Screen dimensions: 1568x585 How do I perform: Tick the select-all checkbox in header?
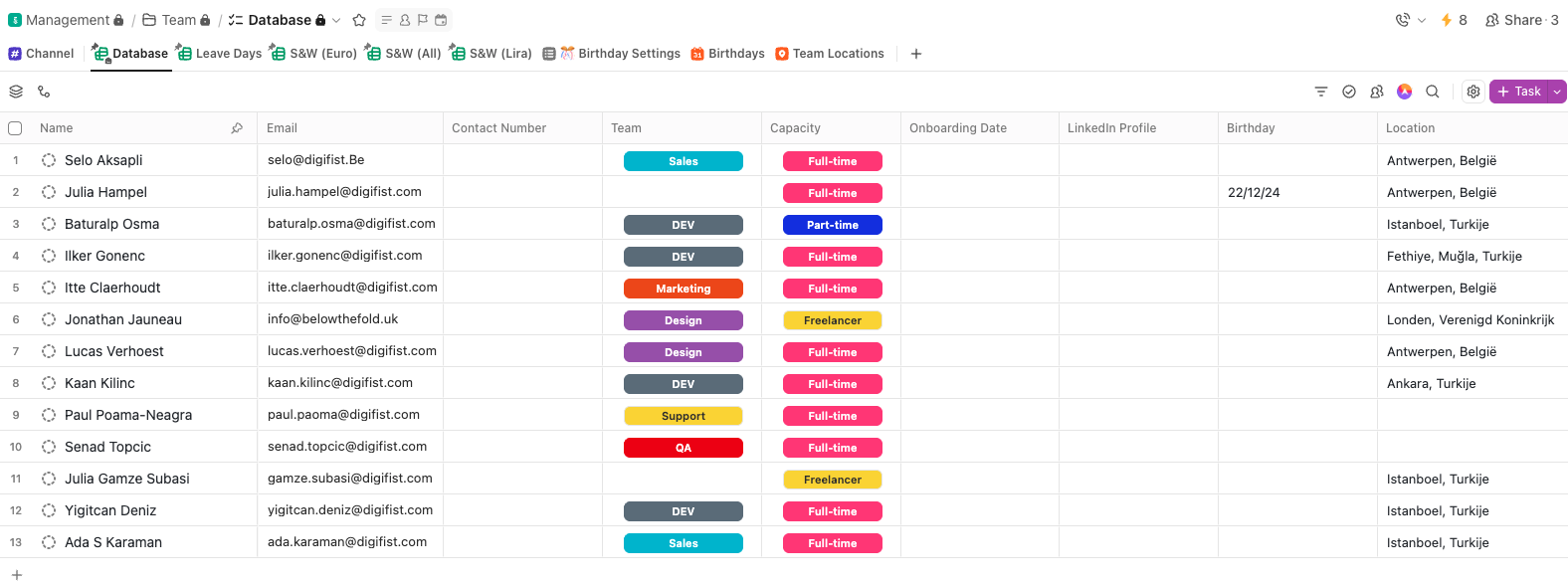[15, 128]
